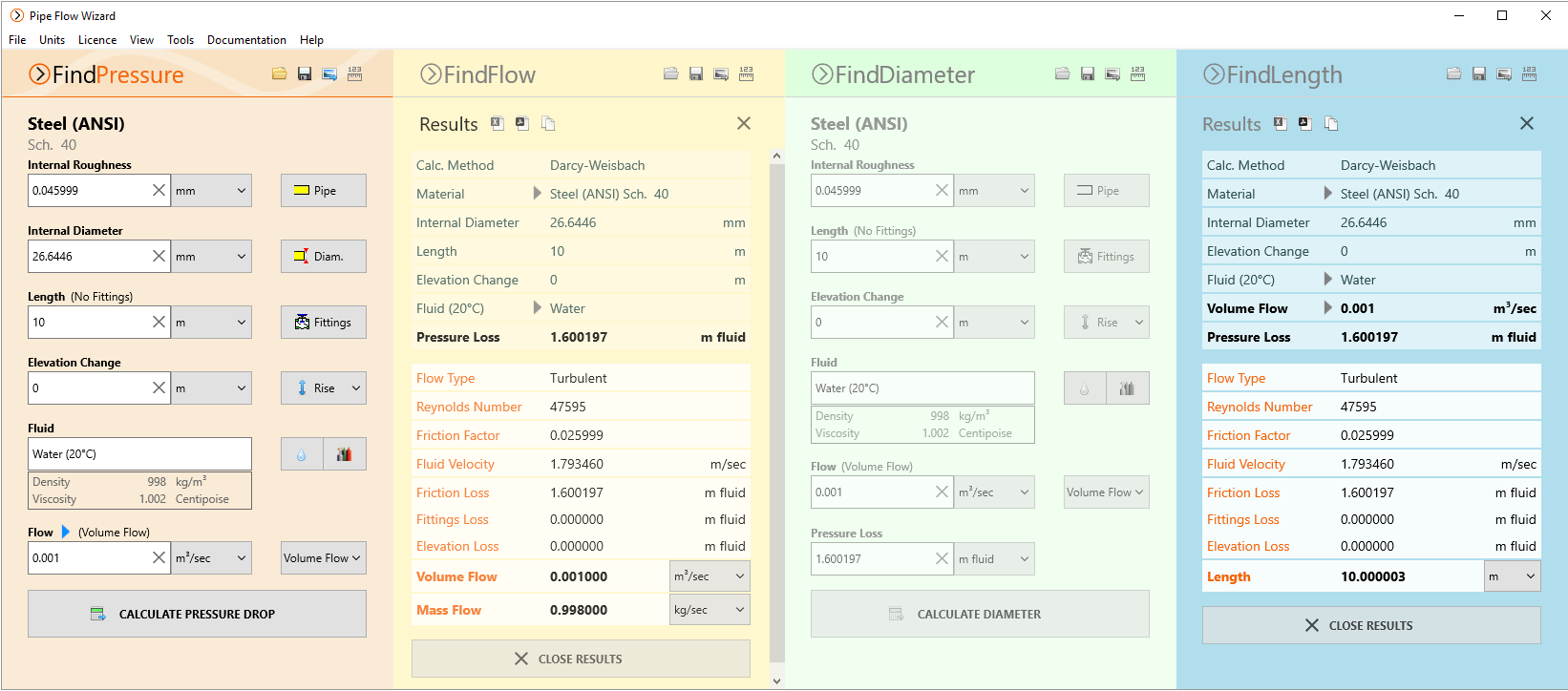The image size is (1568, 691).
Task: Copy FindFlow results to clipboard
Action: (x=548, y=123)
